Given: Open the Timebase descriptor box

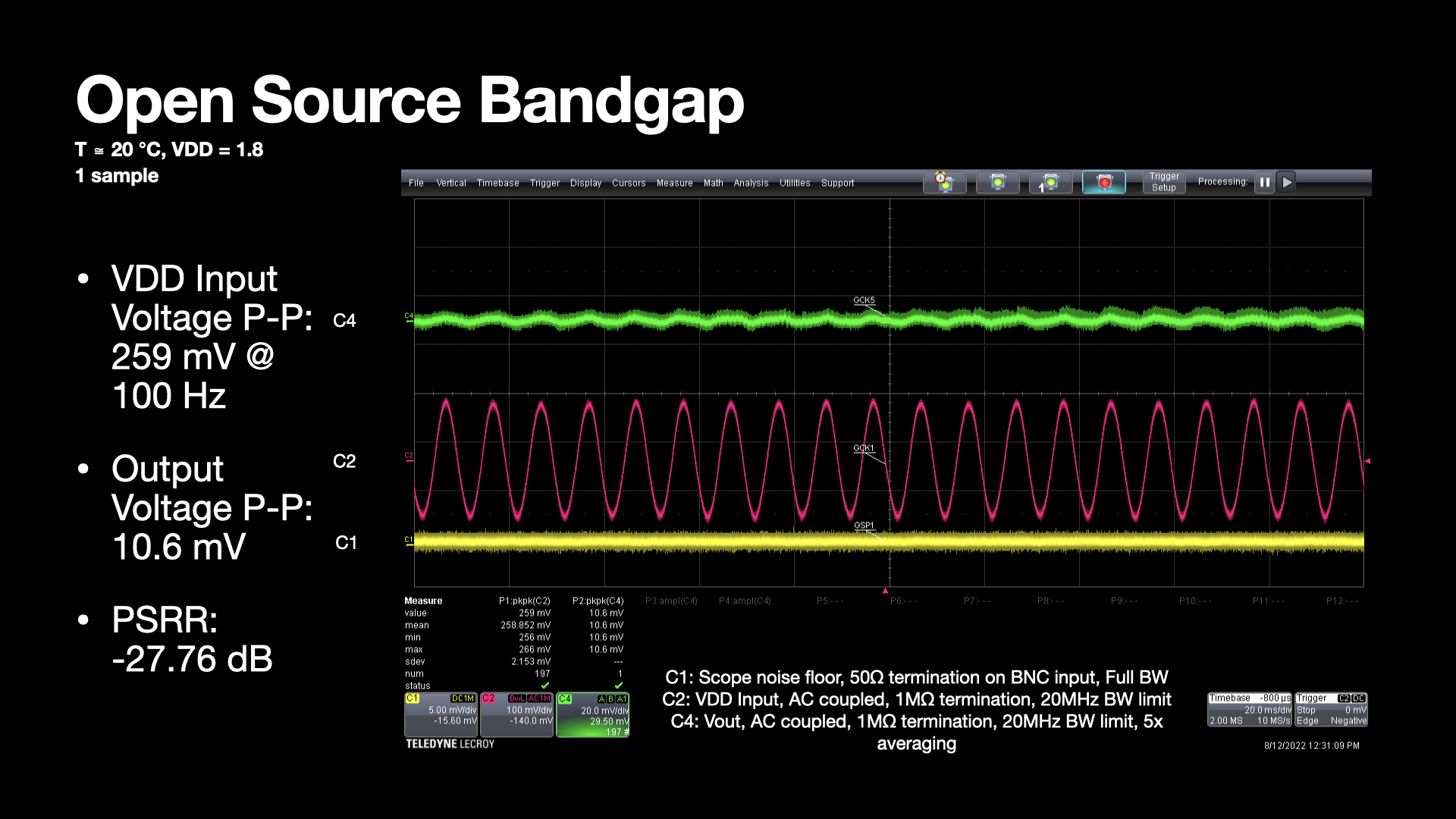Looking at the screenshot, I should pyautogui.click(x=1249, y=710).
